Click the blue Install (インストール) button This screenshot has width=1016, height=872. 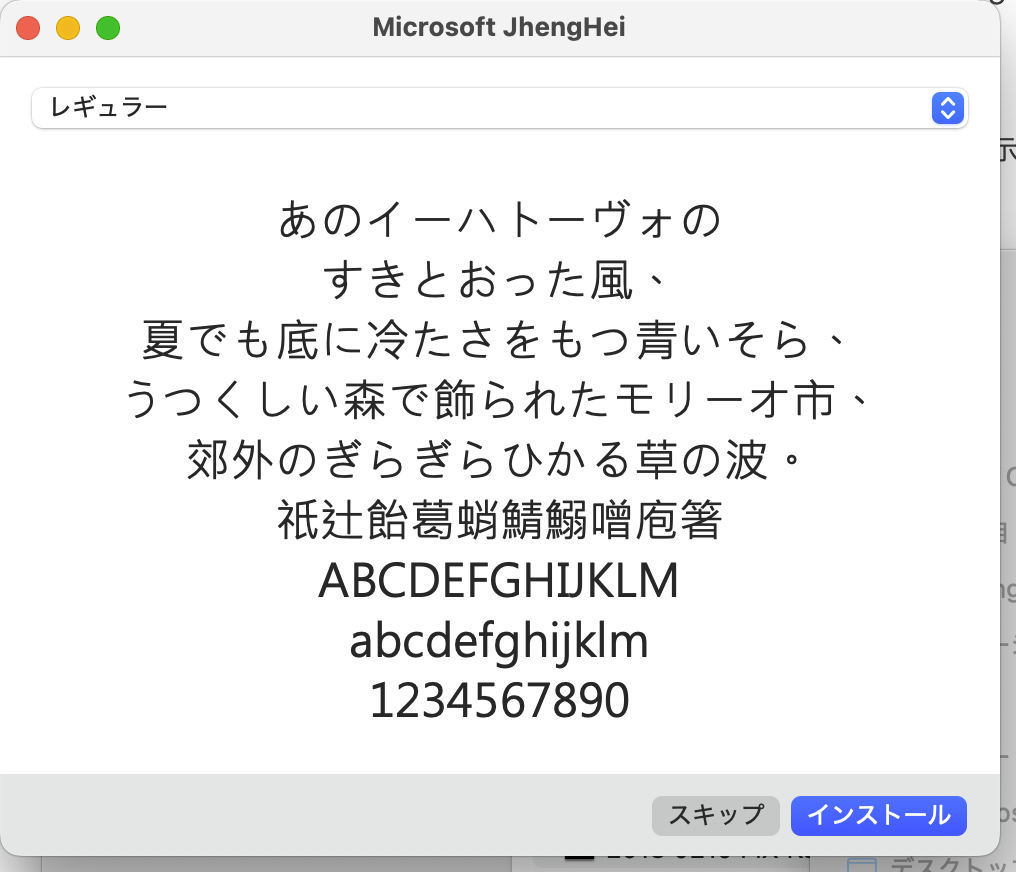(878, 815)
